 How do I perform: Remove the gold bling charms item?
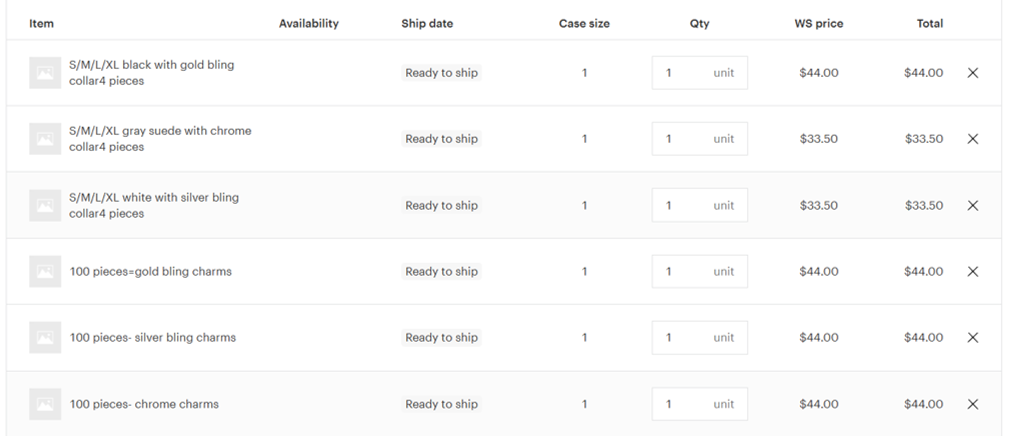click(x=973, y=272)
